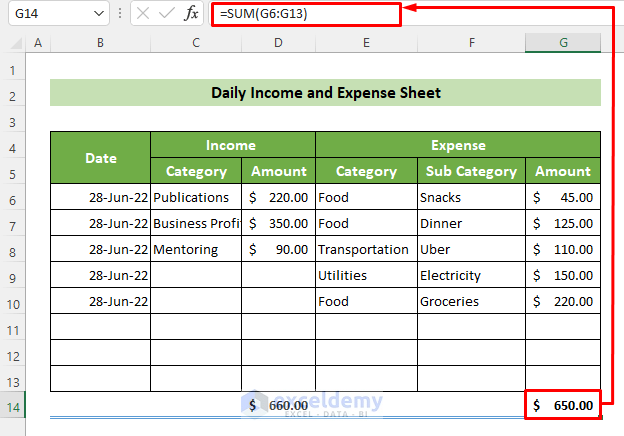Click the Income header cell
This screenshot has width=624, height=436.
pyautogui.click(x=232, y=145)
